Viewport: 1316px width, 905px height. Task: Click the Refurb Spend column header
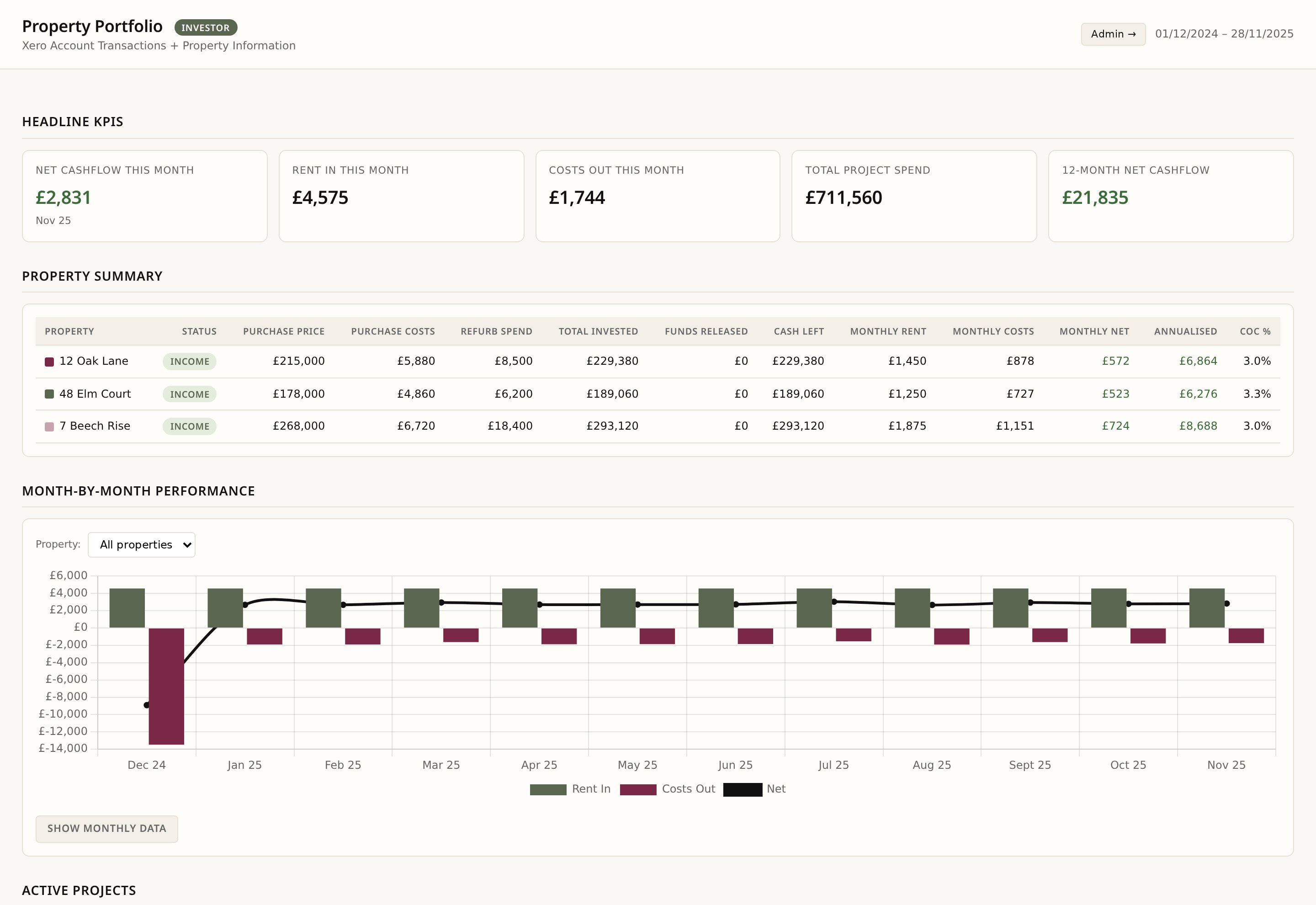pyautogui.click(x=497, y=331)
